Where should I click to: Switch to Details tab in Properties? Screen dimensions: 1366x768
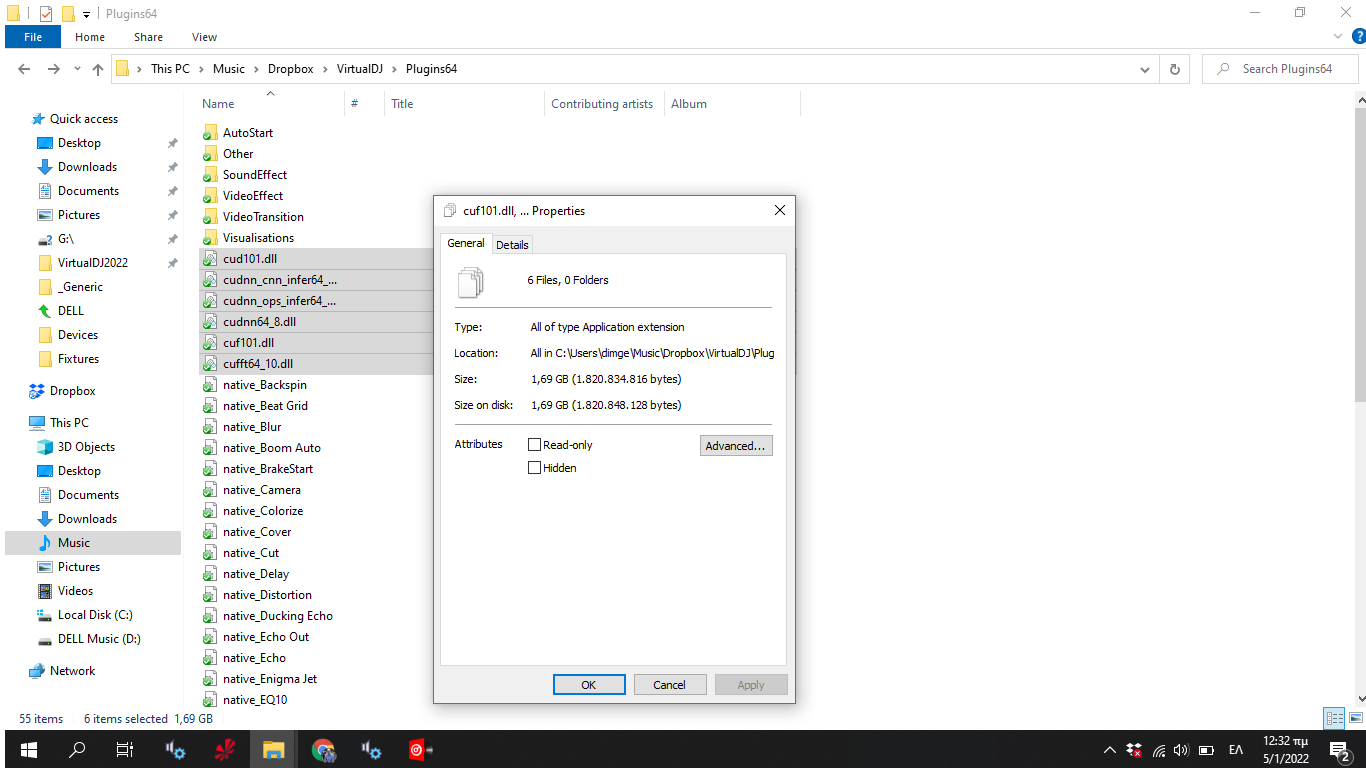512,245
